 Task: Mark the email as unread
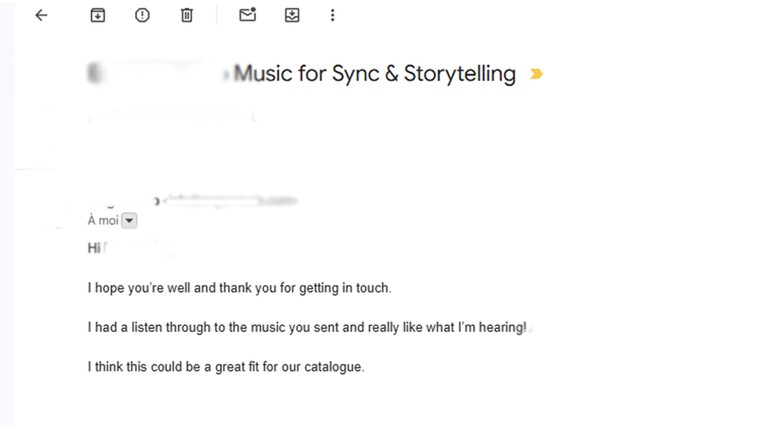pyautogui.click(x=247, y=15)
